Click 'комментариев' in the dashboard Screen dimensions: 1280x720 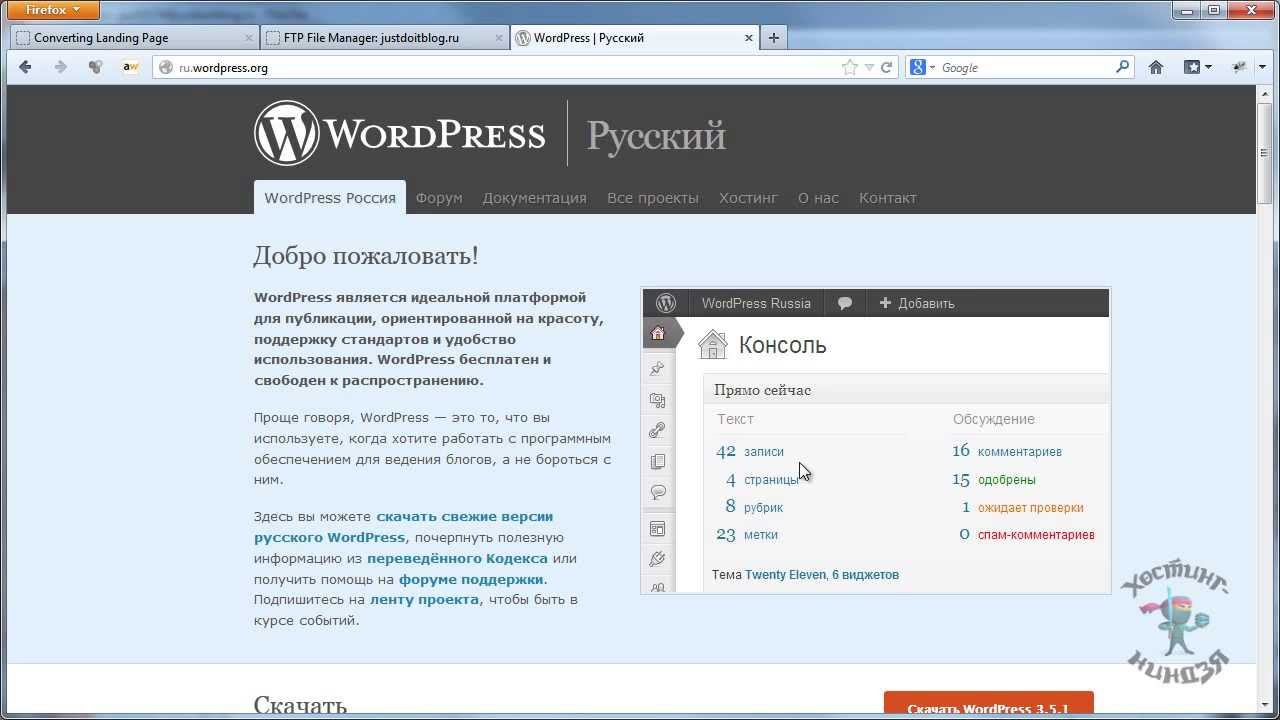(1020, 452)
